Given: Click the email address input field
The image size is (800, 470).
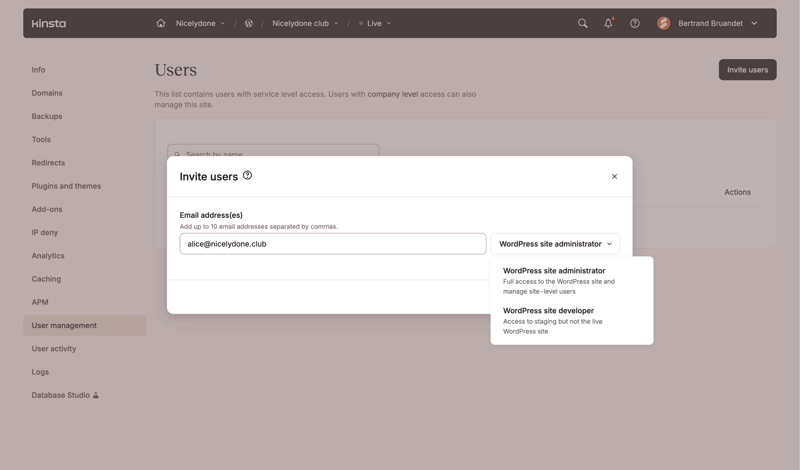Looking at the screenshot, I should pos(332,244).
